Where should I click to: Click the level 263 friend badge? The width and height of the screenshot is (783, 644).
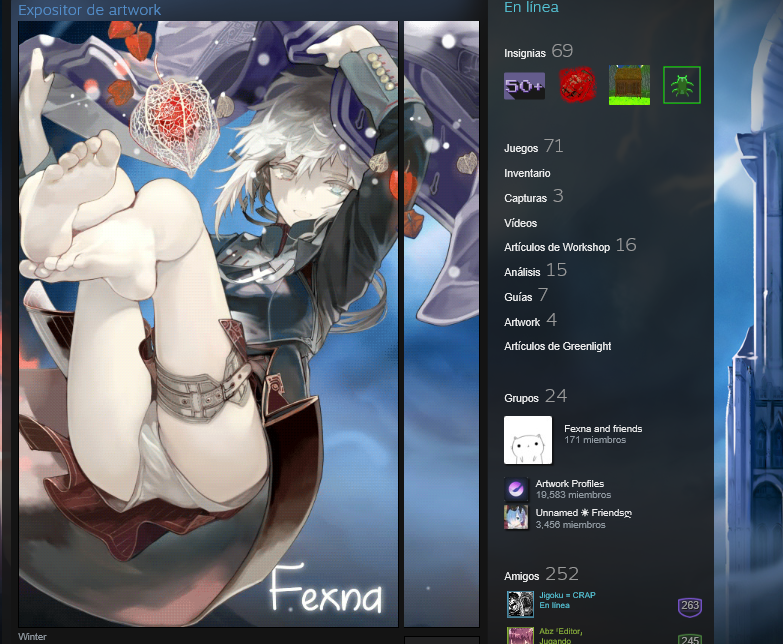[690, 606]
